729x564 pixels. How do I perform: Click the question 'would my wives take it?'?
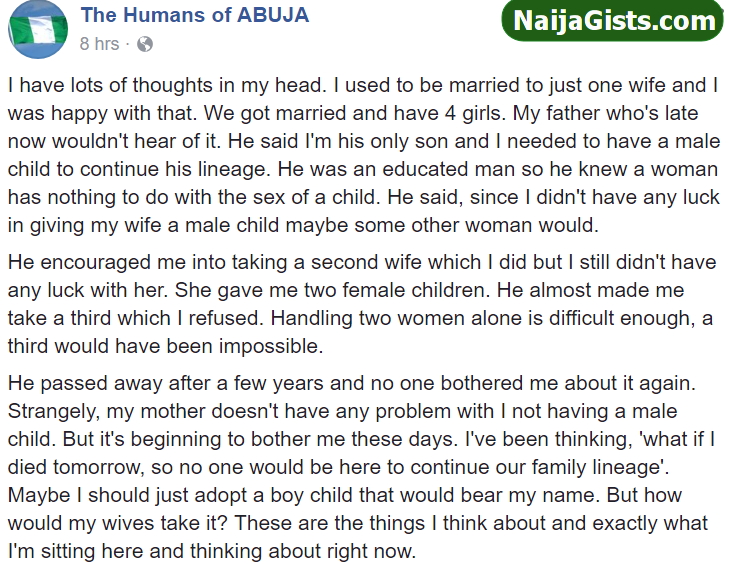pos(136,523)
